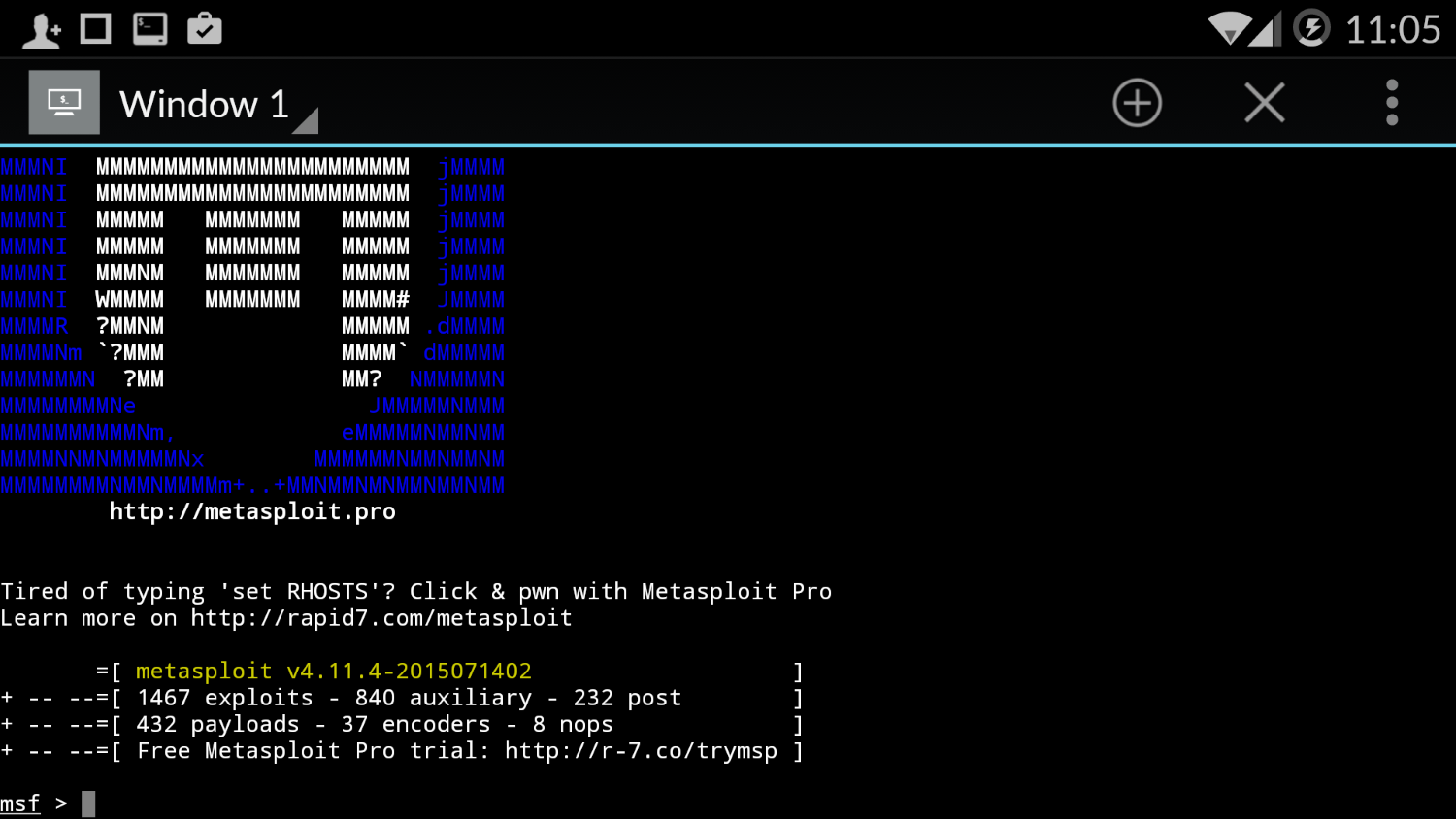
Task: Tap the Wi-Fi signal status icon
Action: click(1230, 29)
